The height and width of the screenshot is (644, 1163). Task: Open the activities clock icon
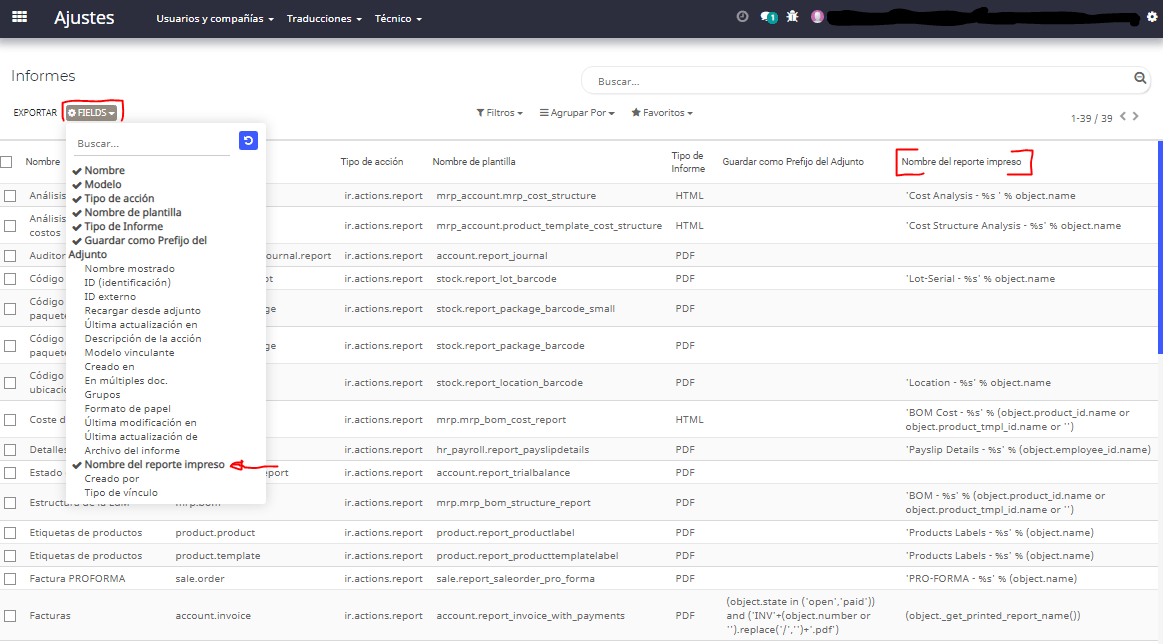point(742,16)
